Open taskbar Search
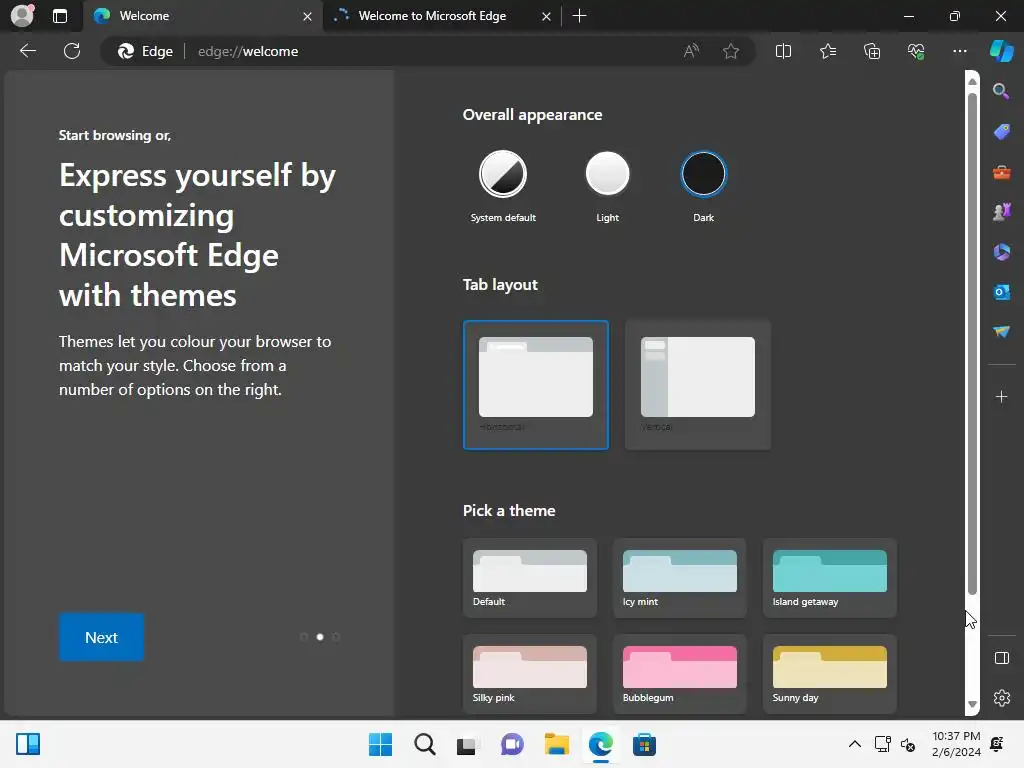 (424, 744)
